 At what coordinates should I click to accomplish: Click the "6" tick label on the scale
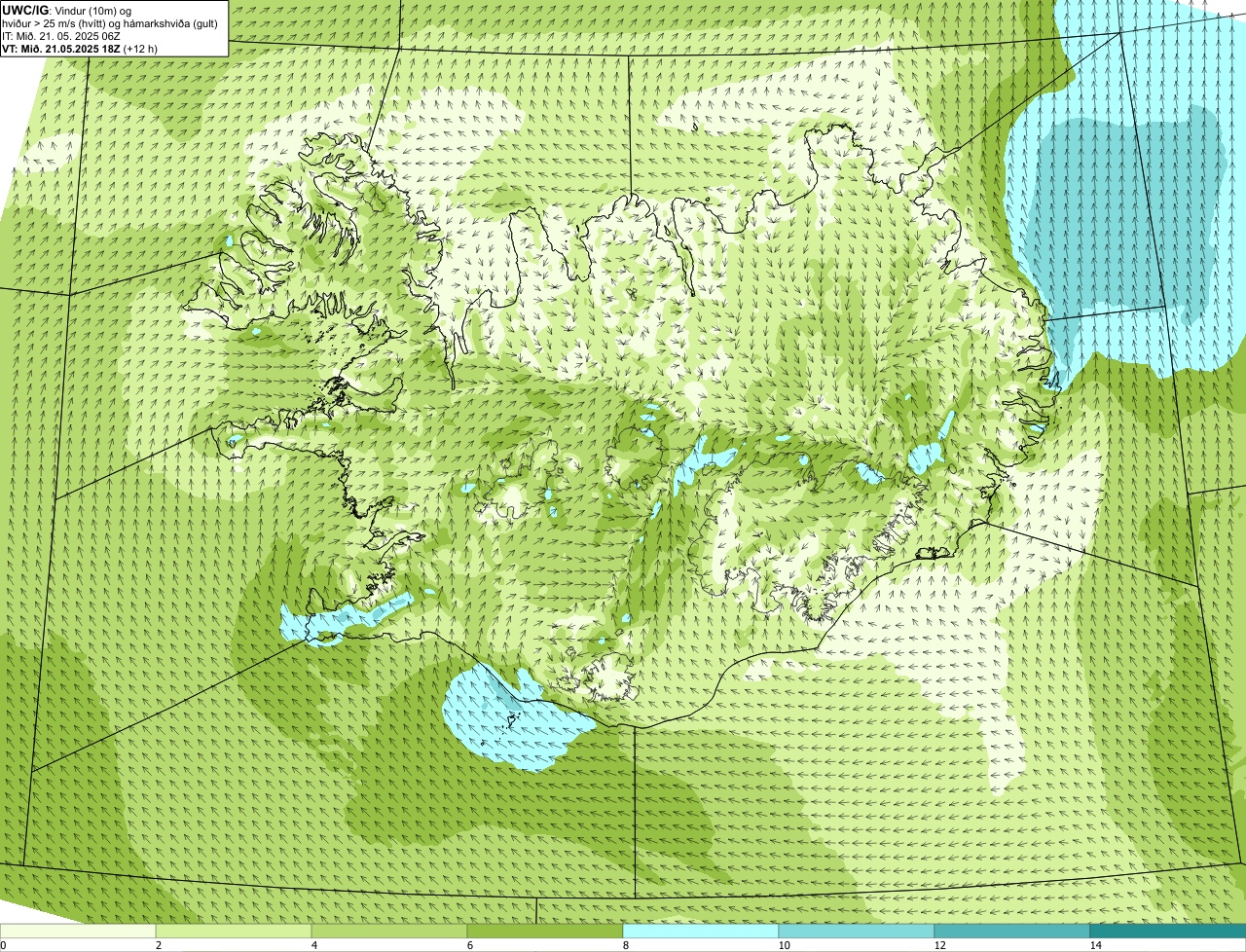click(470, 945)
